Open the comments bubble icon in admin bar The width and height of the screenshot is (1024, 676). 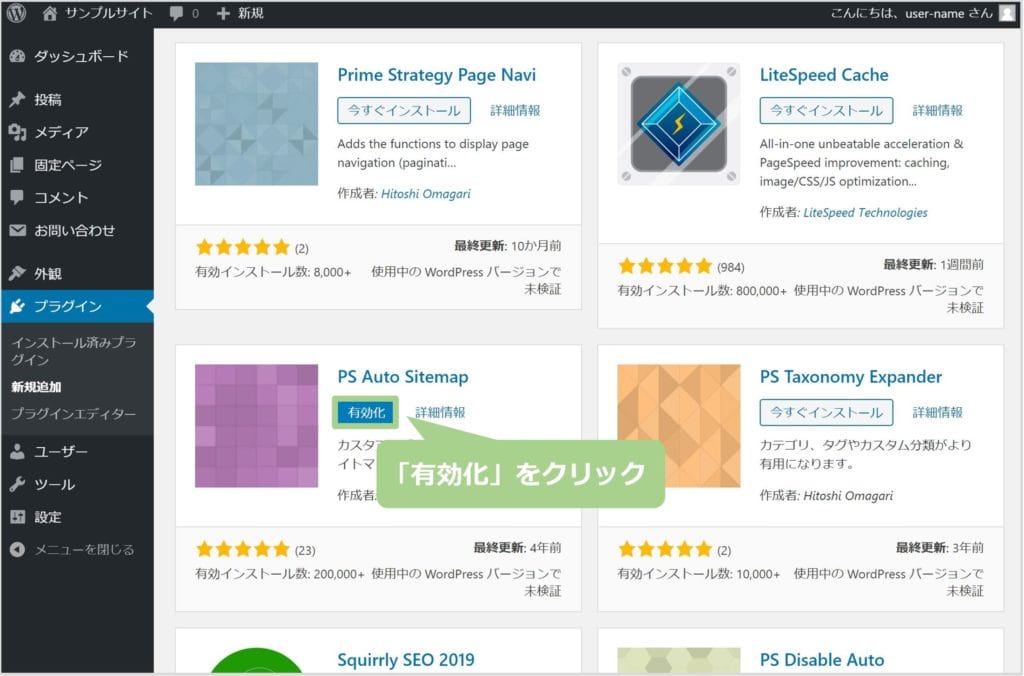click(x=176, y=14)
